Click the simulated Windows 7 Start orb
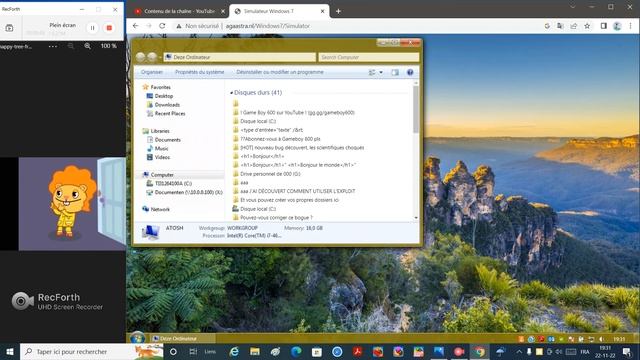640x360 pixels. pos(137,338)
